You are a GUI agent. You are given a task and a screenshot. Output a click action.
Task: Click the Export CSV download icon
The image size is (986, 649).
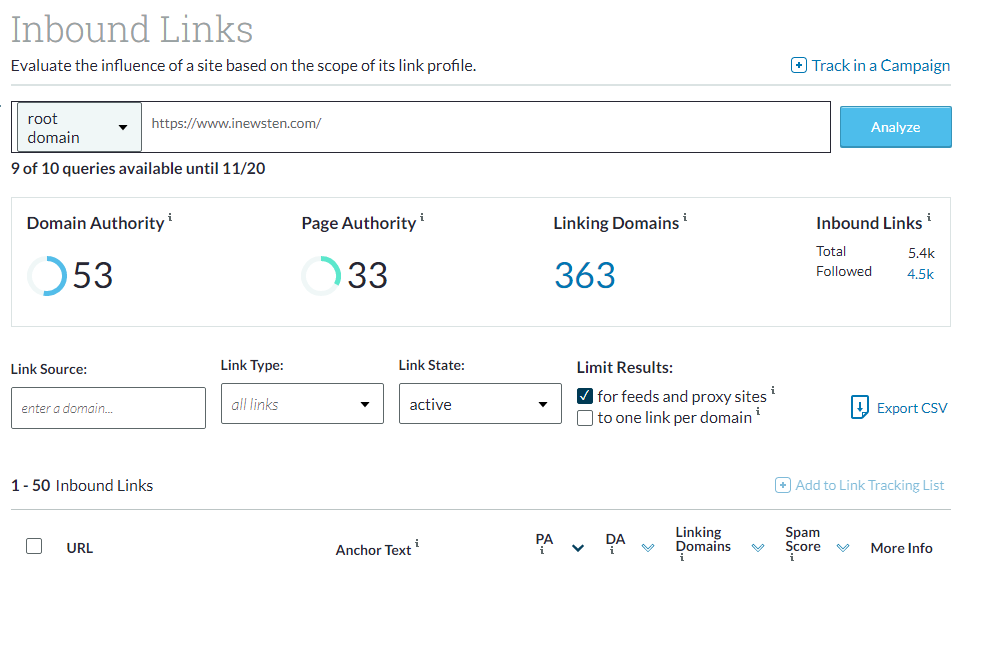[859, 408]
